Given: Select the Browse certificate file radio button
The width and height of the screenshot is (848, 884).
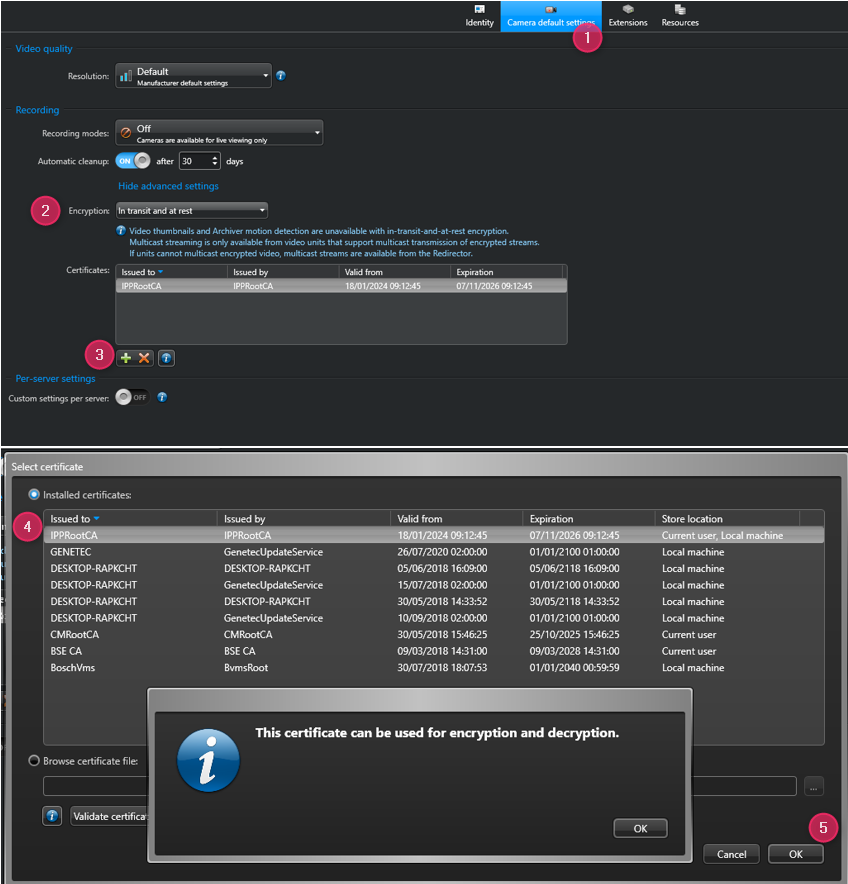Looking at the screenshot, I should click(35, 761).
